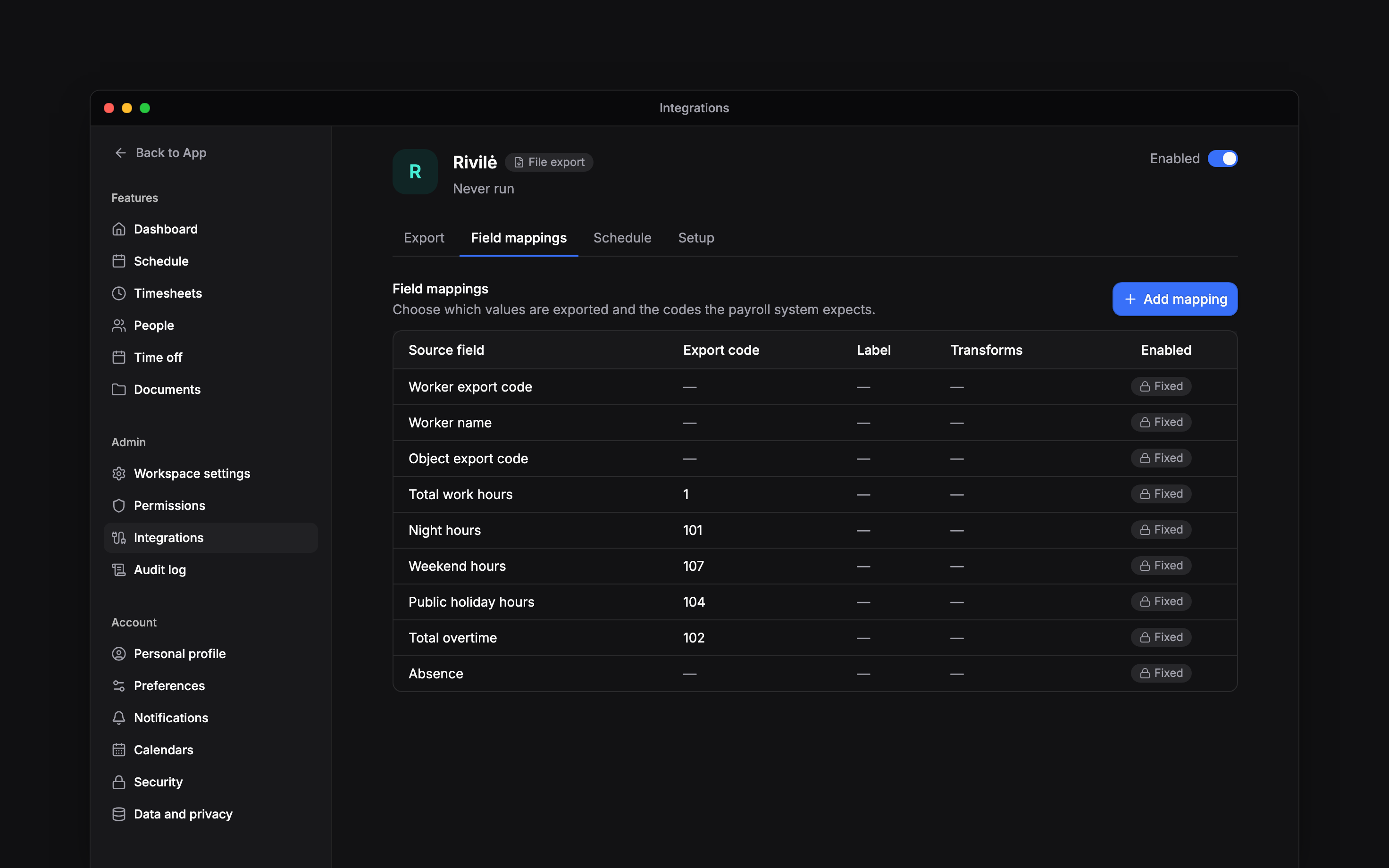Click the People users icon
This screenshot has width=1389, height=868.
click(119, 325)
